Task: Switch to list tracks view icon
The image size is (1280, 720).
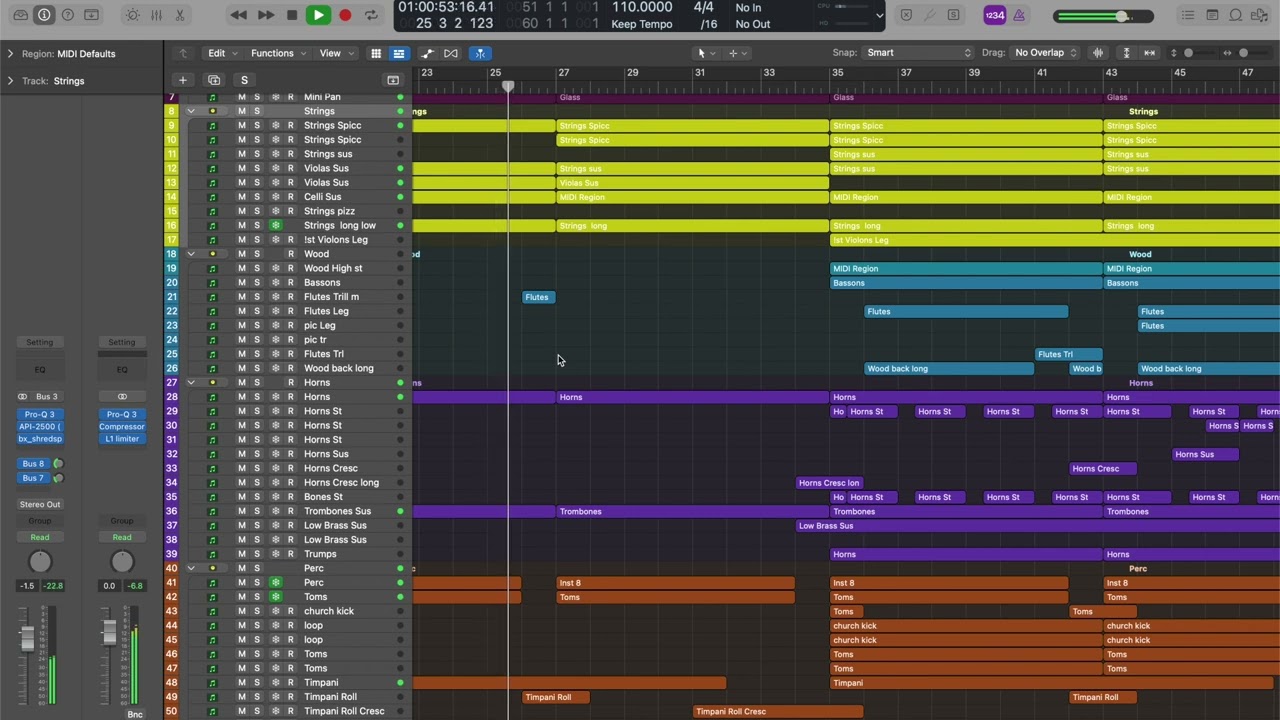Action: pos(398,53)
